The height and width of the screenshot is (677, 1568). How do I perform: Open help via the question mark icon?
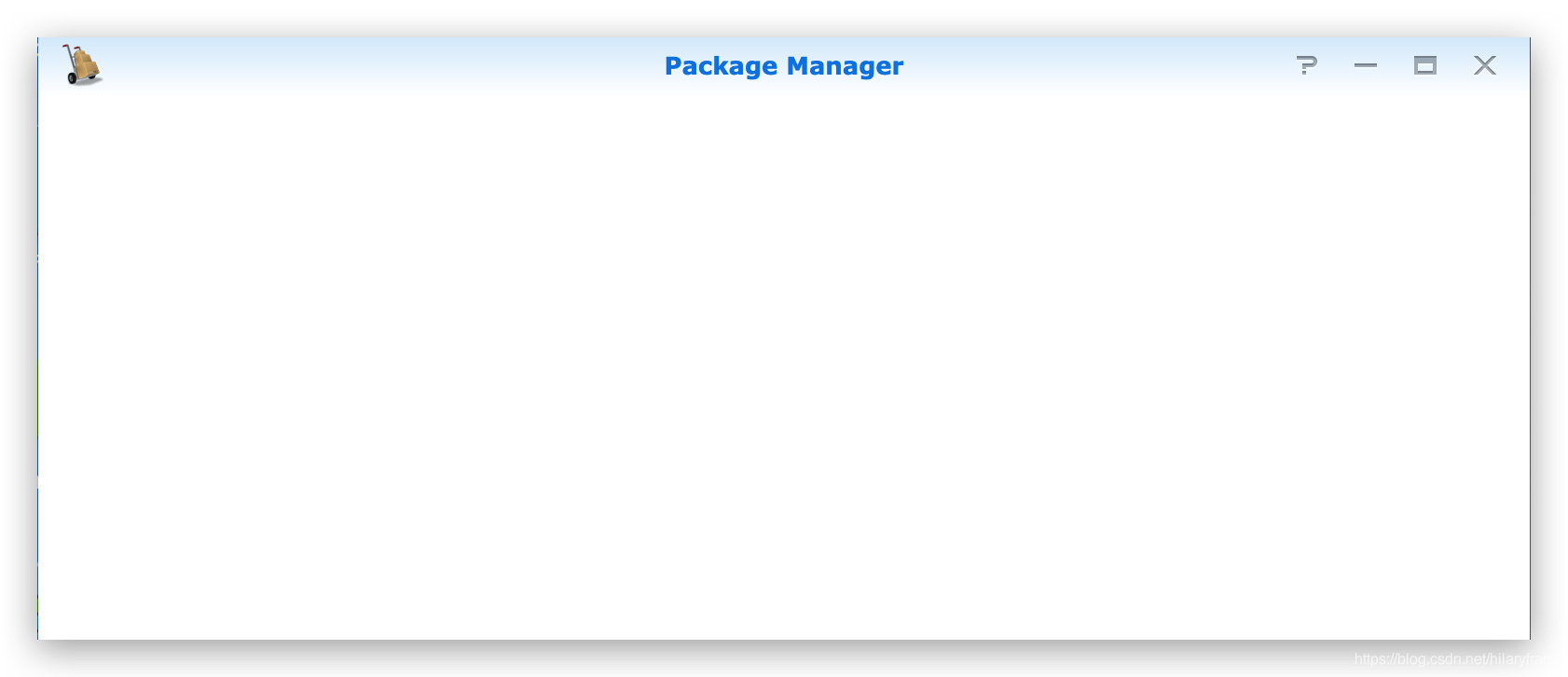click(x=1306, y=65)
